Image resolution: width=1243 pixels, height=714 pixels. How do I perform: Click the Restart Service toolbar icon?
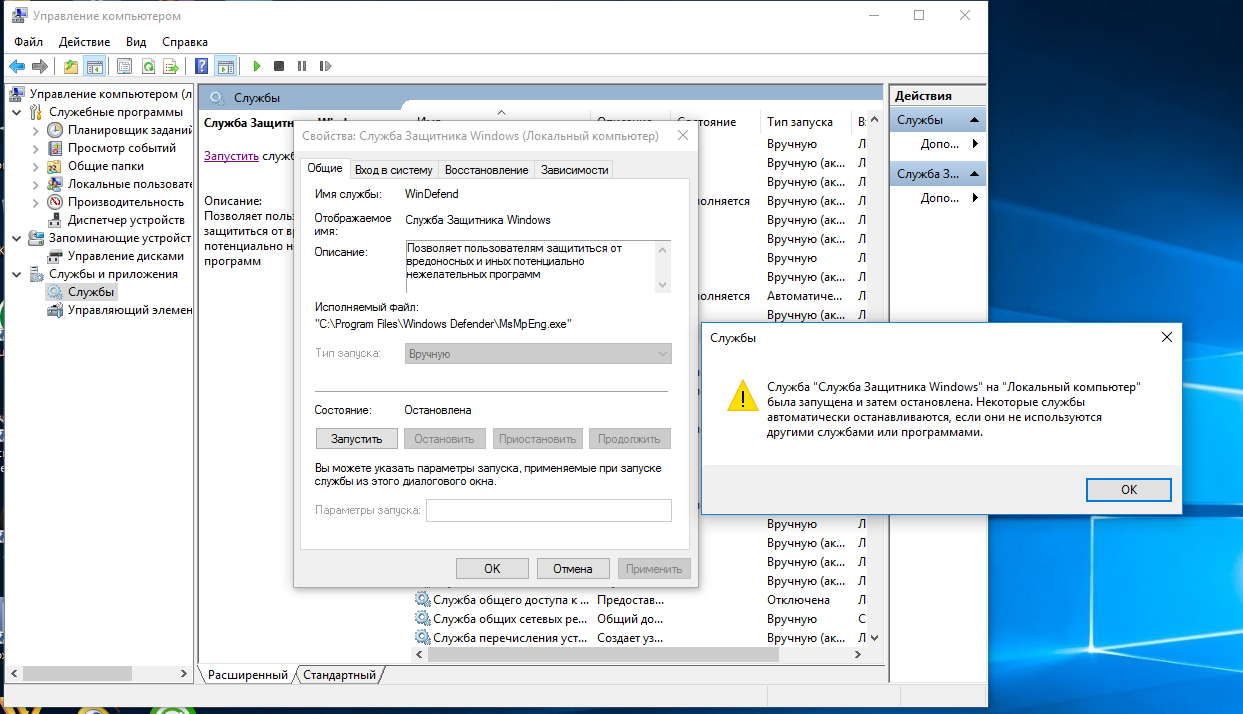point(325,66)
